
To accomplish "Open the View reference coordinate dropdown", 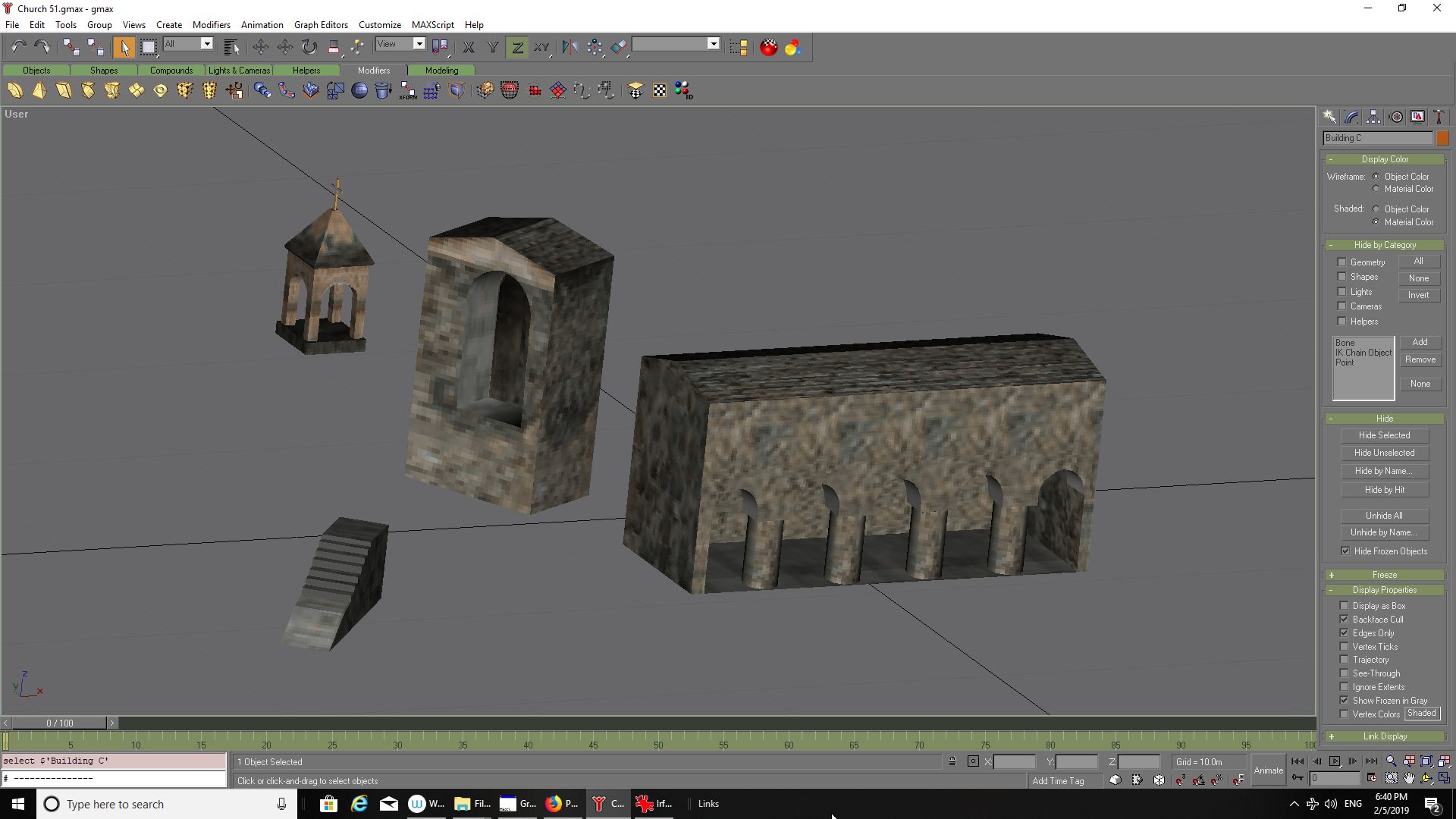I will (400, 44).
